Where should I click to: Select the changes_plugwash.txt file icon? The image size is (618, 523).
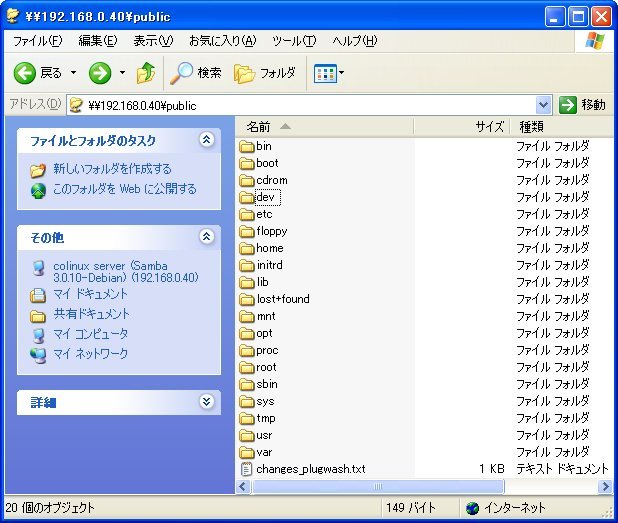(246, 469)
